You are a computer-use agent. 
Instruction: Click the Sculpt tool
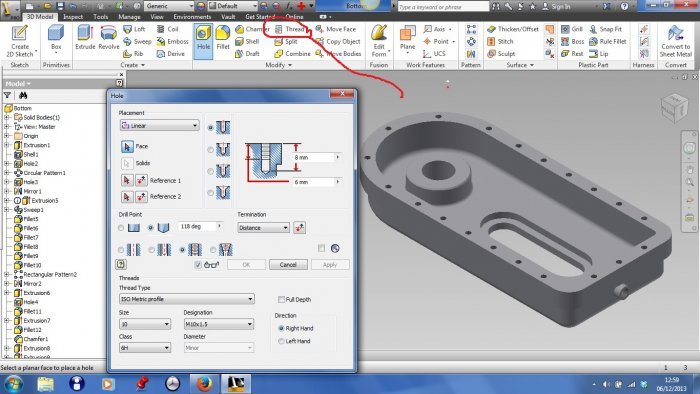(501, 54)
